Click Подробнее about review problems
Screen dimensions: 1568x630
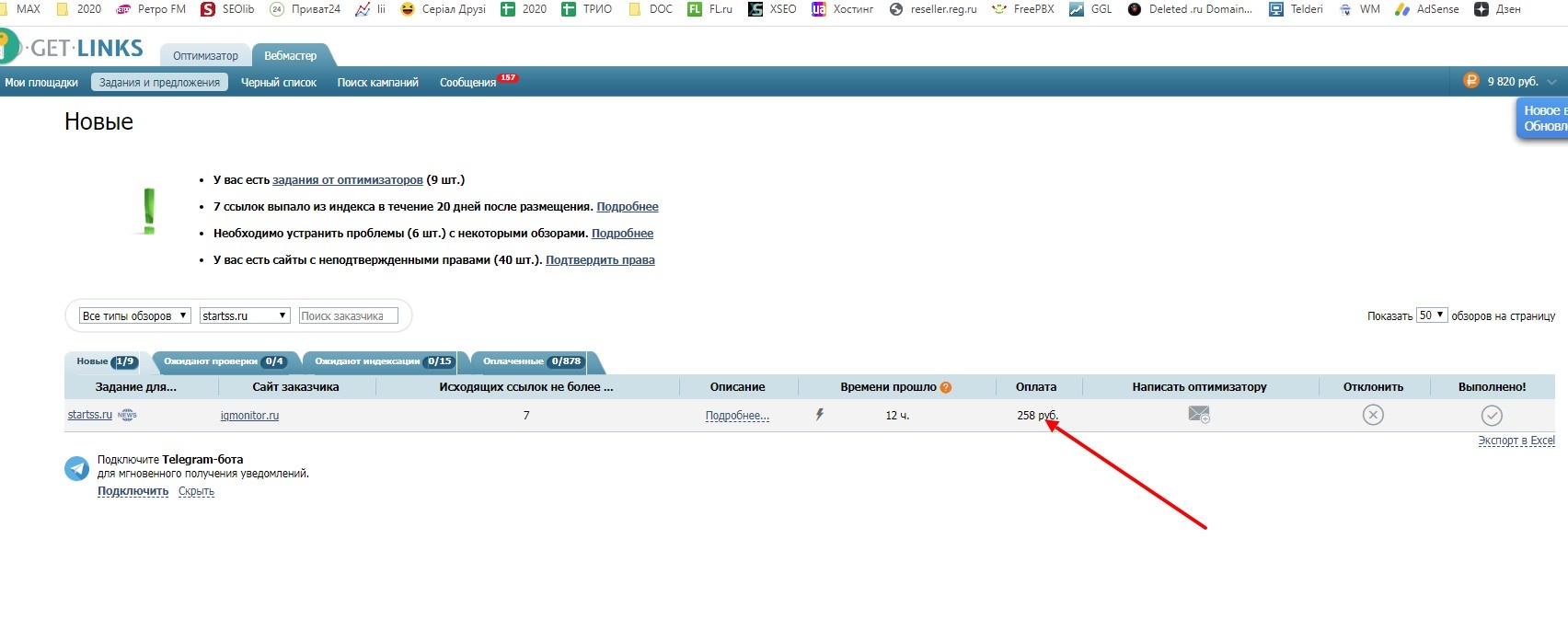[622, 234]
